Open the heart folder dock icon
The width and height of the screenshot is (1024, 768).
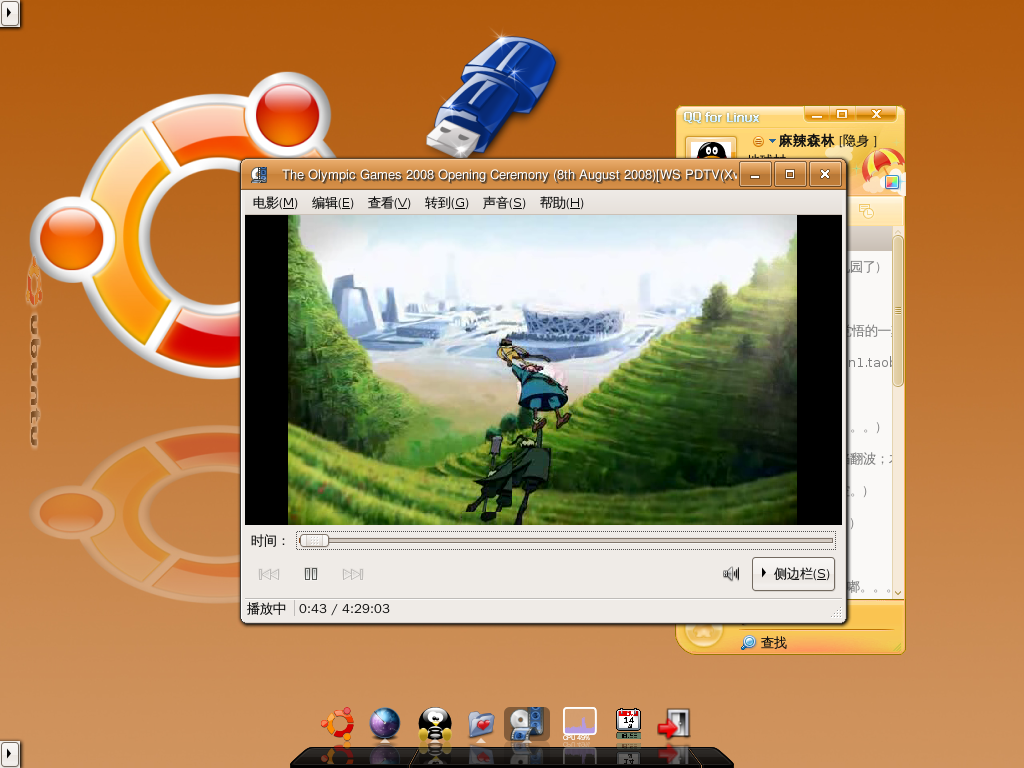click(481, 725)
